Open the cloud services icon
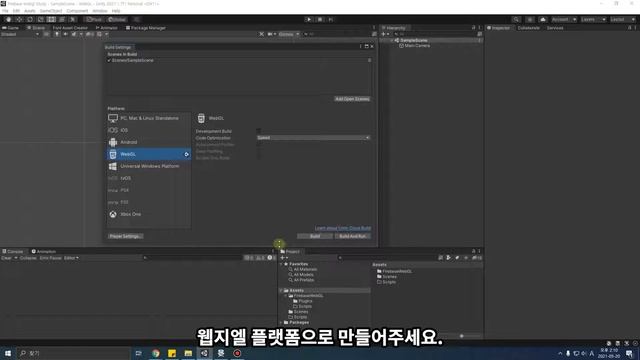This screenshot has width=640, height=360. coord(542,20)
